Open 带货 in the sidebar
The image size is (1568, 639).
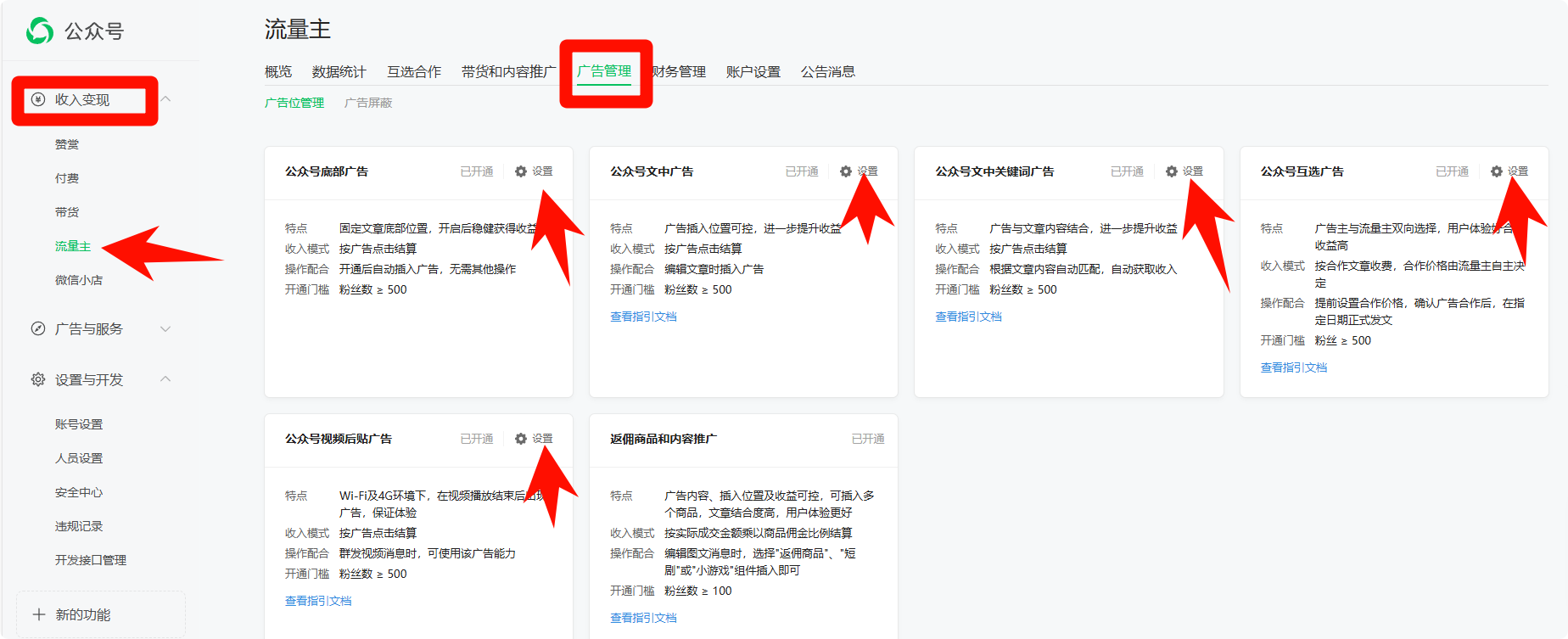(67, 212)
